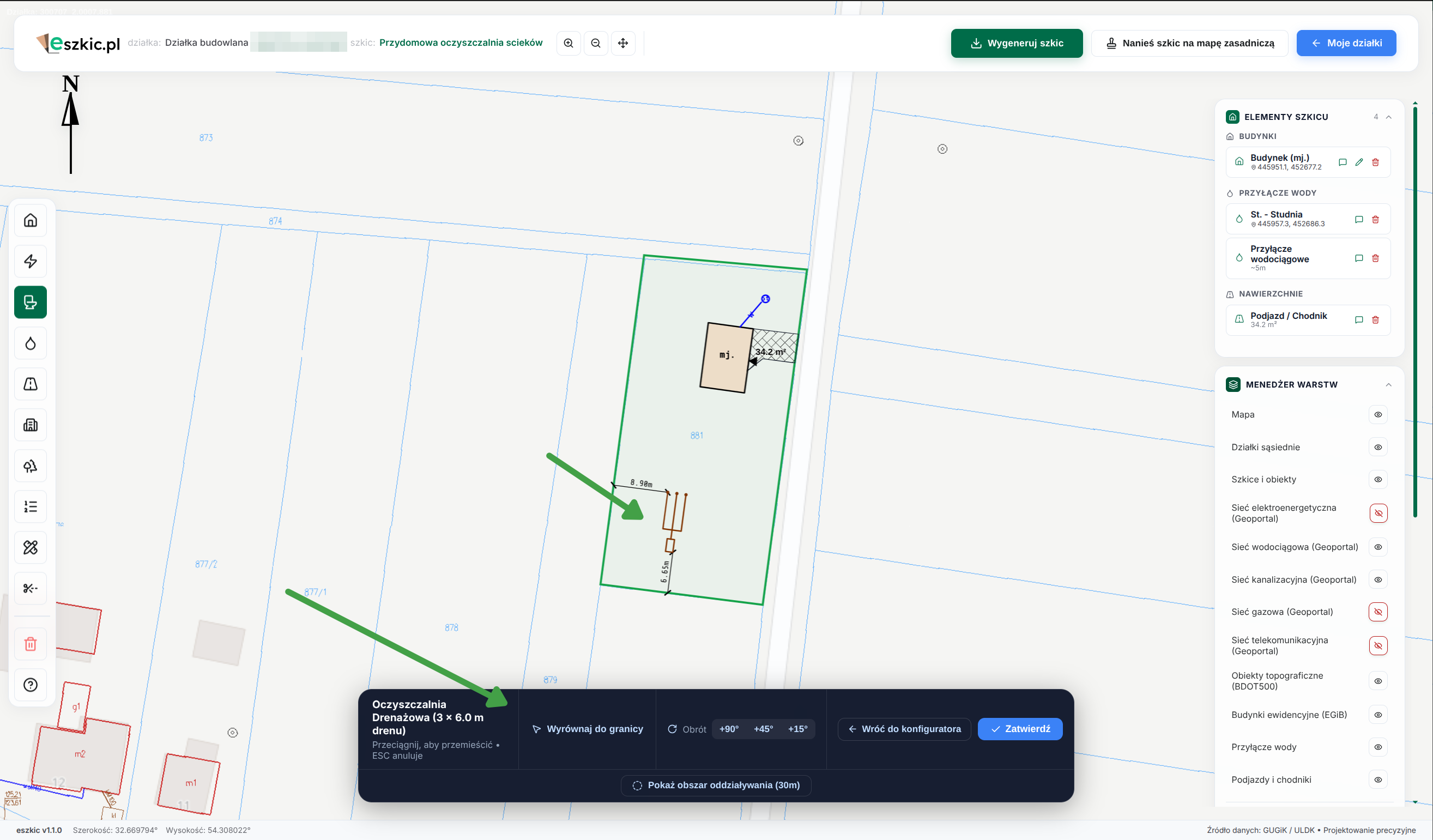Toggle visibility of Mapa layer
1433x840 pixels.
pyautogui.click(x=1378, y=415)
